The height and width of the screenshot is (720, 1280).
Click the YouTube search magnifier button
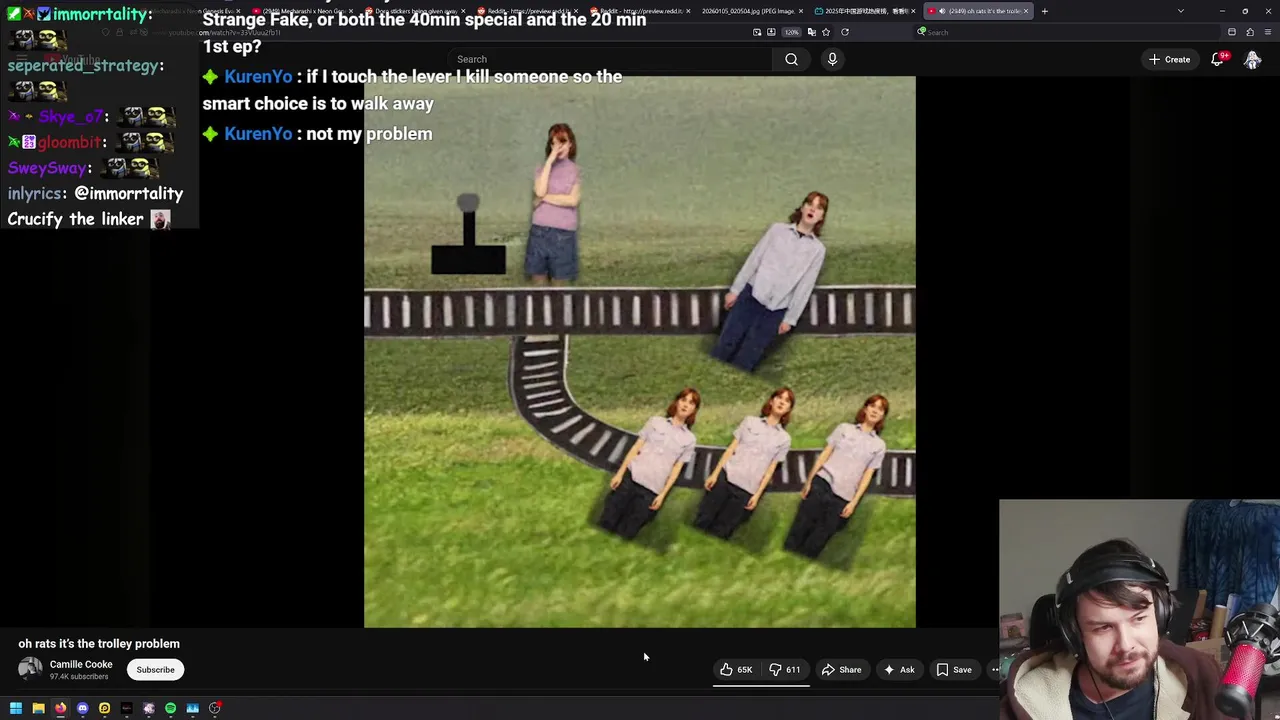coord(791,59)
